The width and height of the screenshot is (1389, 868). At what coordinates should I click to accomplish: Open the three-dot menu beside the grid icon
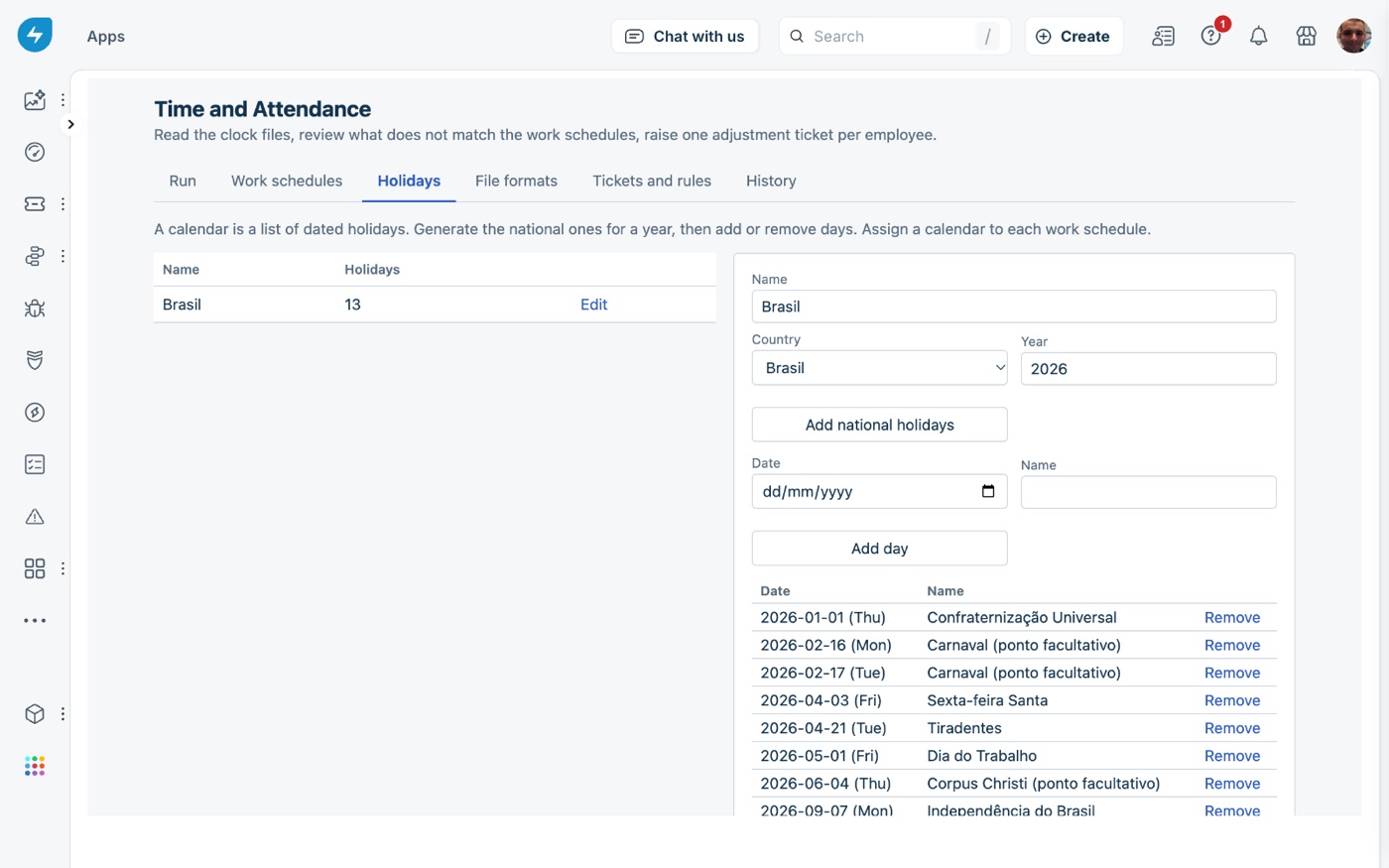(63, 568)
